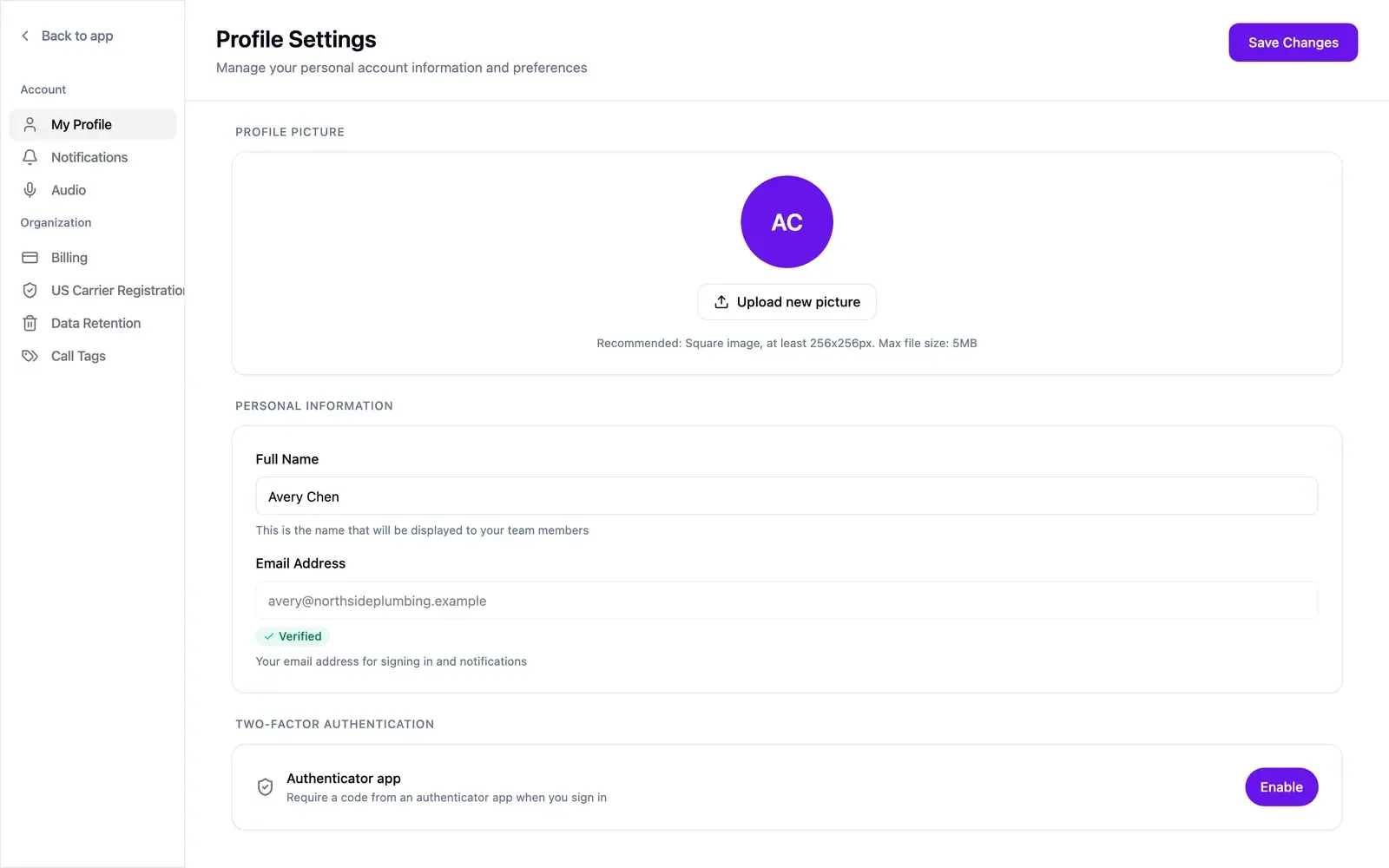Click the Call Tags tag icon

tap(30, 356)
